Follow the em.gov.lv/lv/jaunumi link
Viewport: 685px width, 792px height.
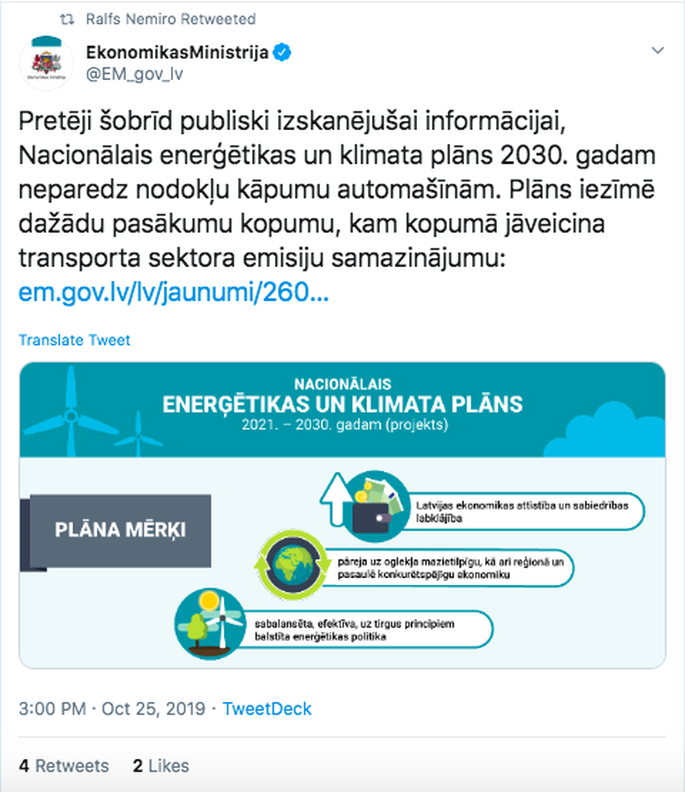click(174, 292)
